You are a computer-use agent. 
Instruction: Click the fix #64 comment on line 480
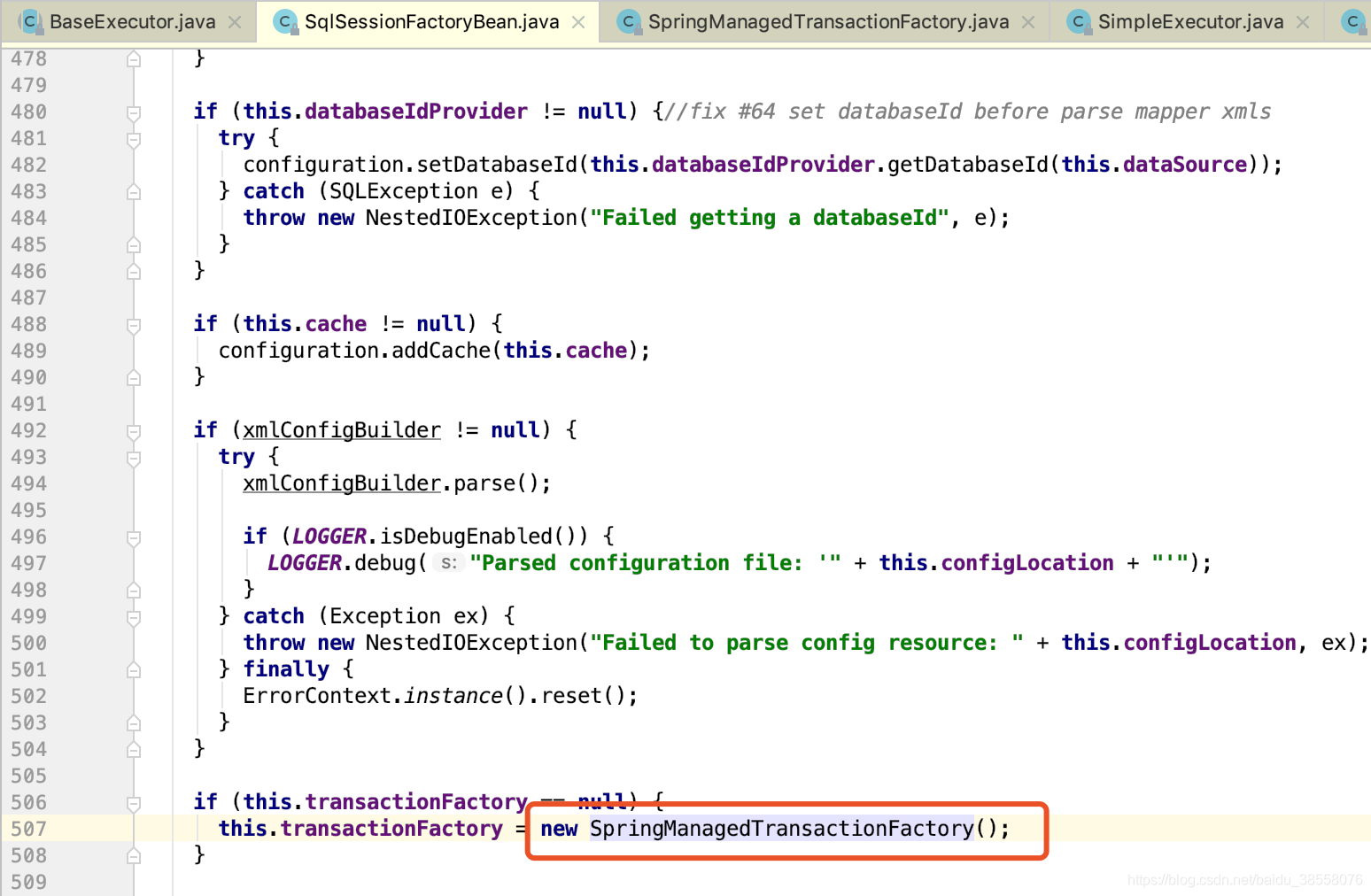click(x=967, y=112)
